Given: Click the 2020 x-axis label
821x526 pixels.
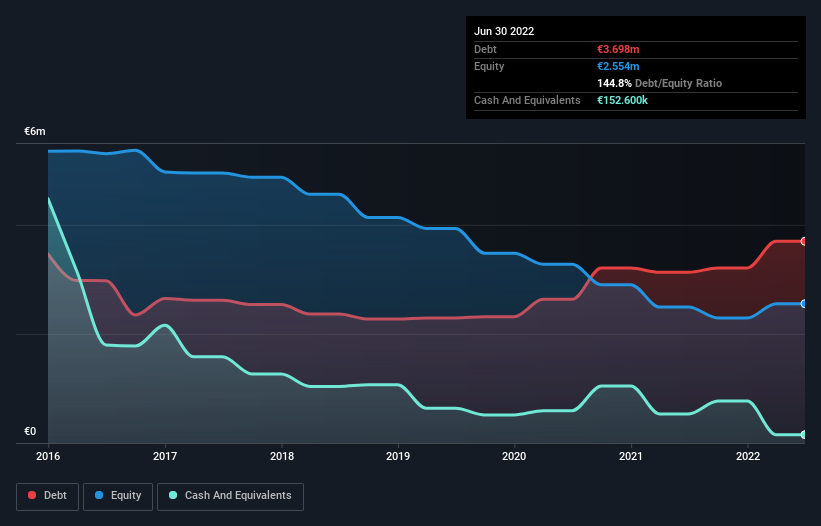Looking at the screenshot, I should pyautogui.click(x=514, y=456).
